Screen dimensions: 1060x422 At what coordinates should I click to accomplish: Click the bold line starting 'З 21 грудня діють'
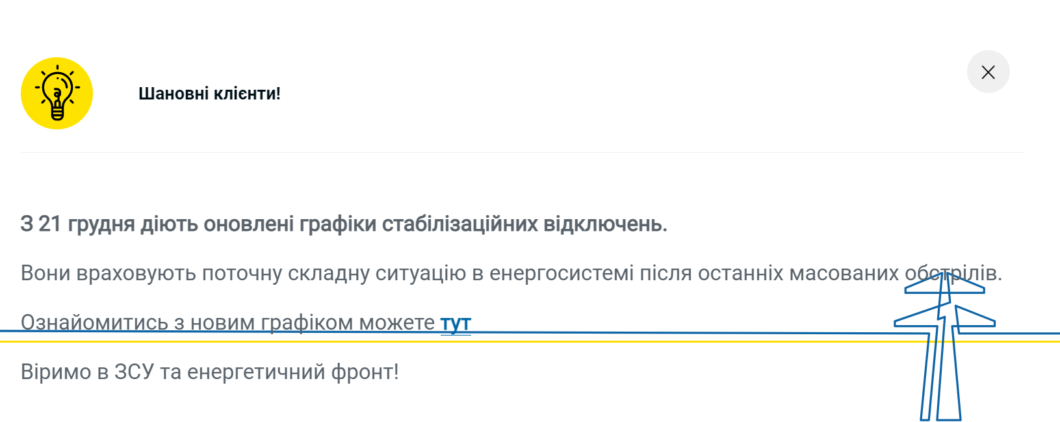point(344,225)
